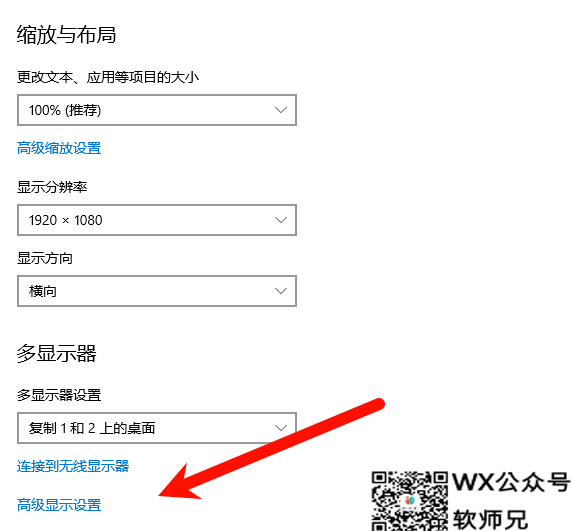Click the 多显示器设置 label
Screen dimensions: 571x531
pos(59,395)
